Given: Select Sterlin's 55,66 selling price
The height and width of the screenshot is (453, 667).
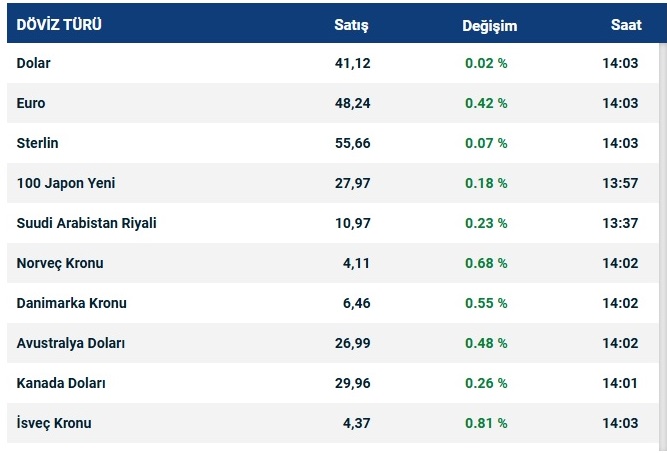Looking at the screenshot, I should 352,143.
